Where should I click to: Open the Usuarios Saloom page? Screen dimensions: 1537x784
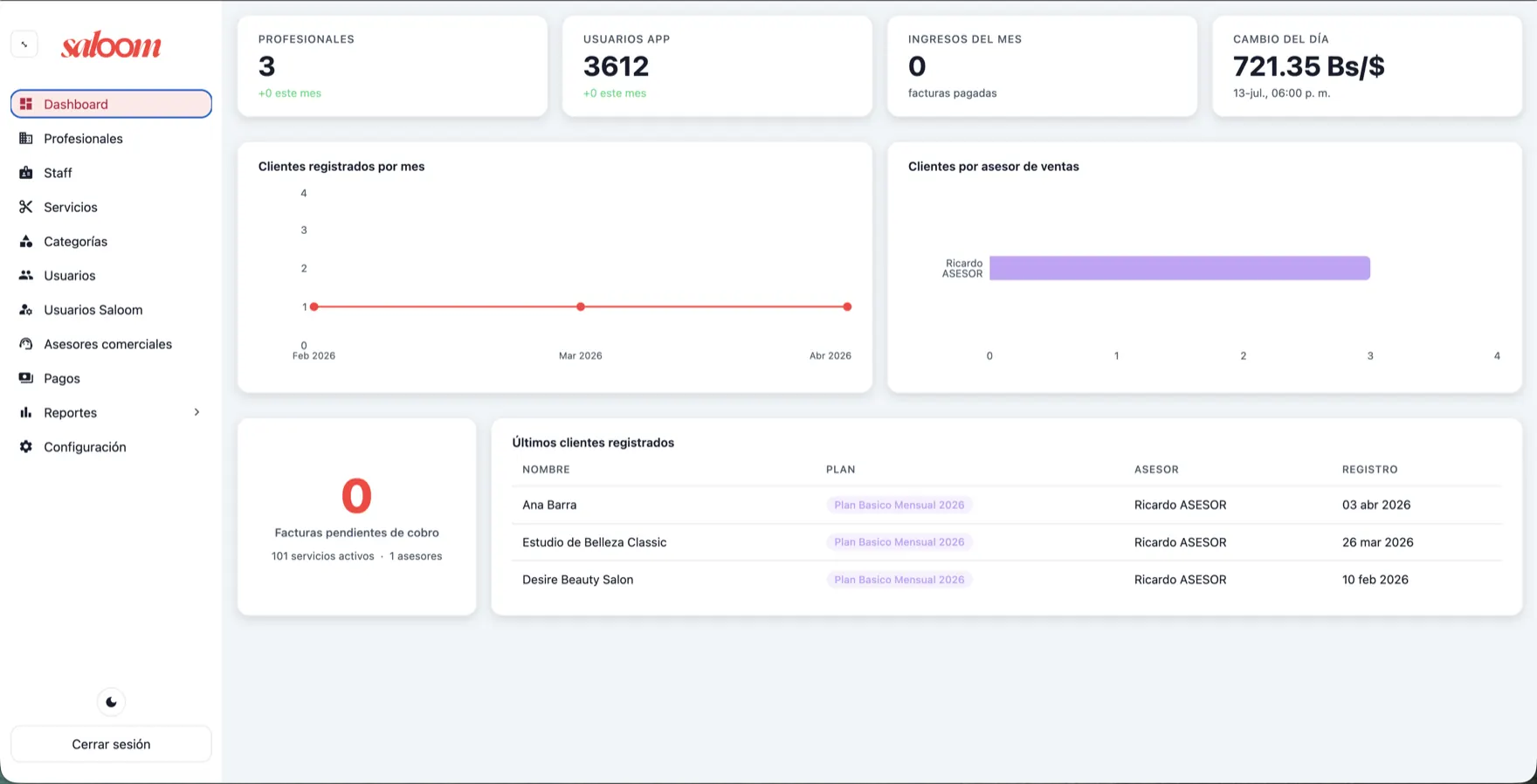[111, 310]
